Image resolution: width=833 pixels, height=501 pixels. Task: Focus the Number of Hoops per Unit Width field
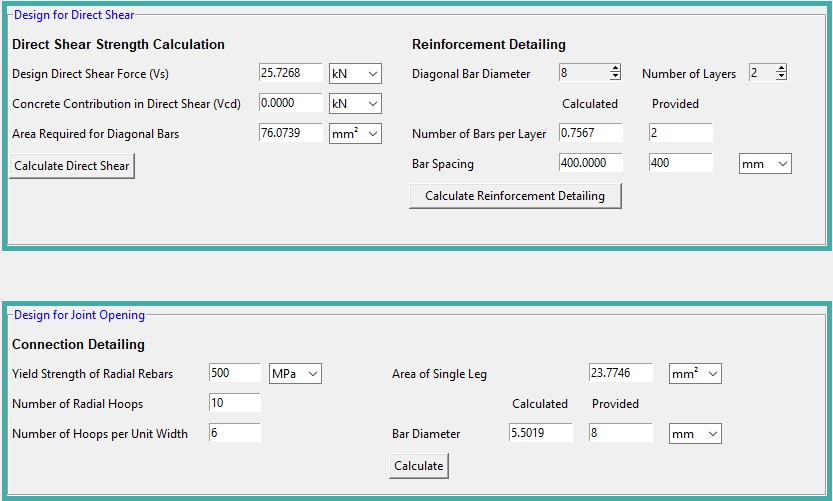point(235,432)
